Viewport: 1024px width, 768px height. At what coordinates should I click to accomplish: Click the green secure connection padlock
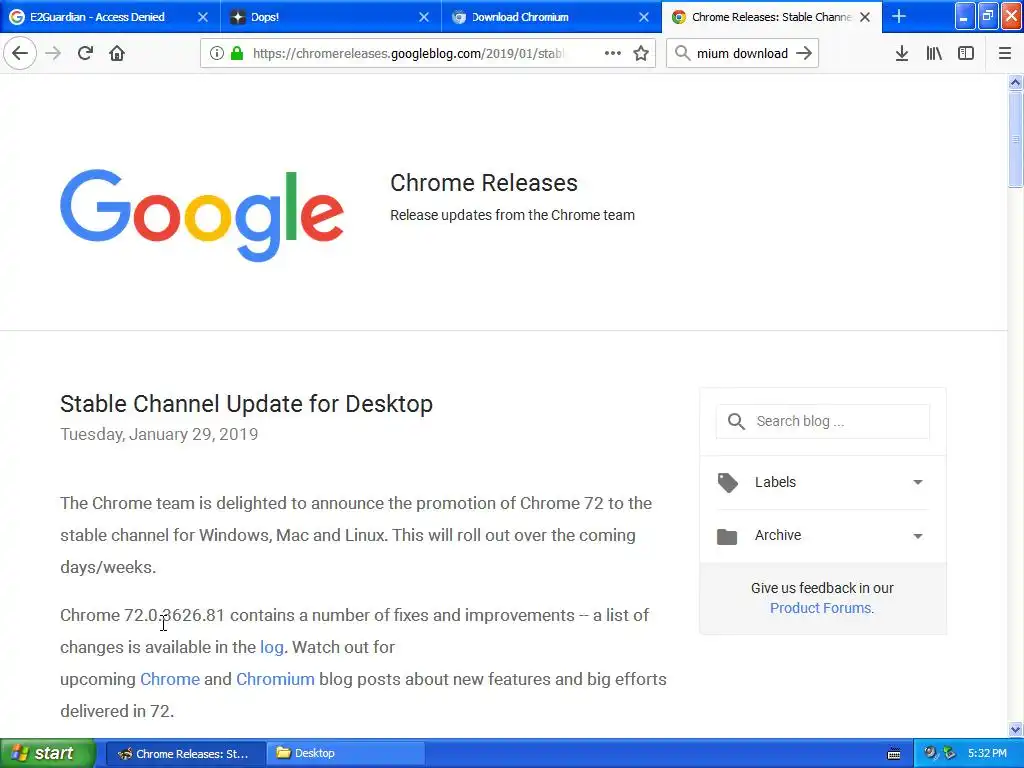point(237,53)
